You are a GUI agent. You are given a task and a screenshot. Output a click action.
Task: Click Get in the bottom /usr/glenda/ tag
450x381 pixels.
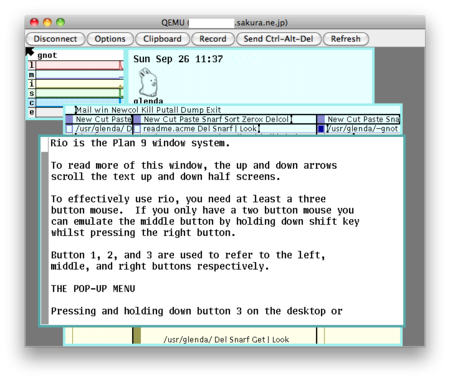pos(259,340)
